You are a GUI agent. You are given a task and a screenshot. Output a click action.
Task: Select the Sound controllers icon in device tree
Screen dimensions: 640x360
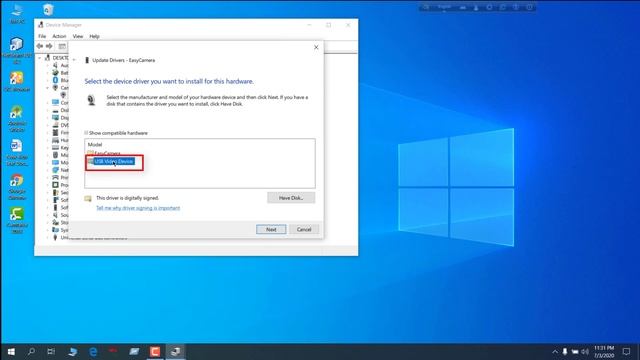click(x=56, y=215)
